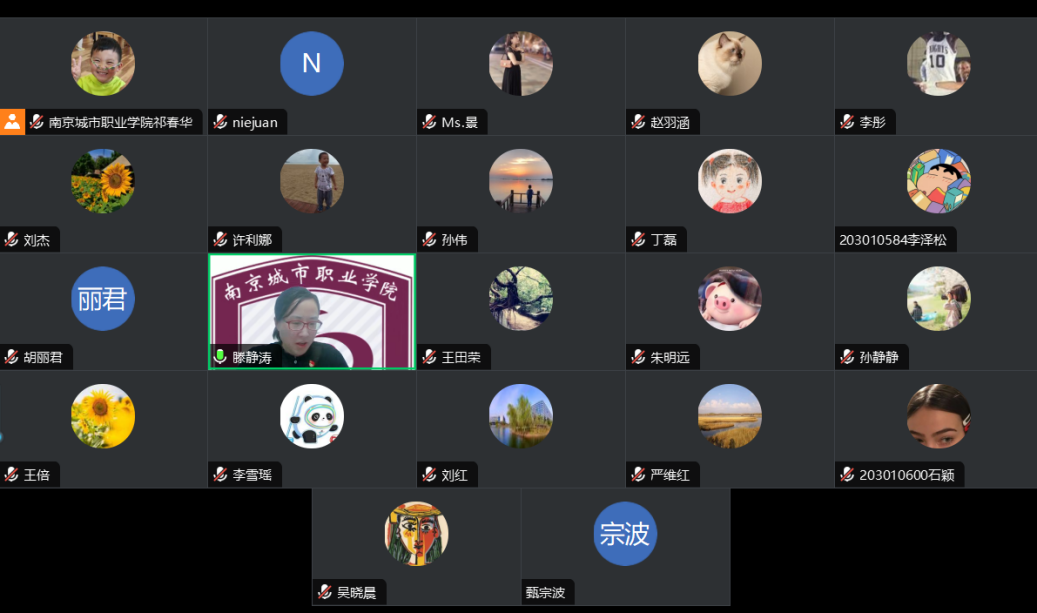Select the blue N avatar of niejuan
Screen dimensions: 1037x613
[311, 63]
